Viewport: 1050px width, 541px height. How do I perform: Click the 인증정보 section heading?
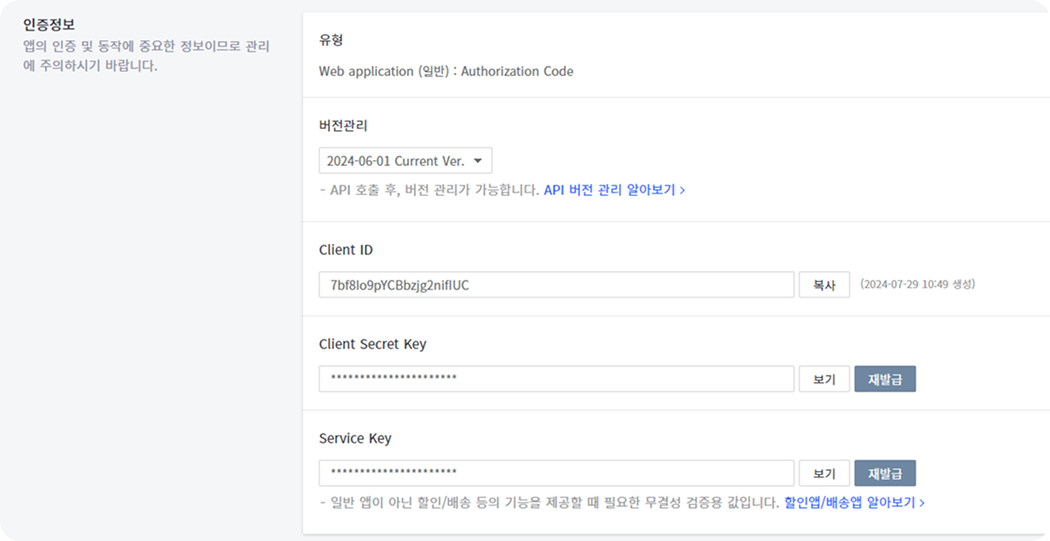point(49,25)
